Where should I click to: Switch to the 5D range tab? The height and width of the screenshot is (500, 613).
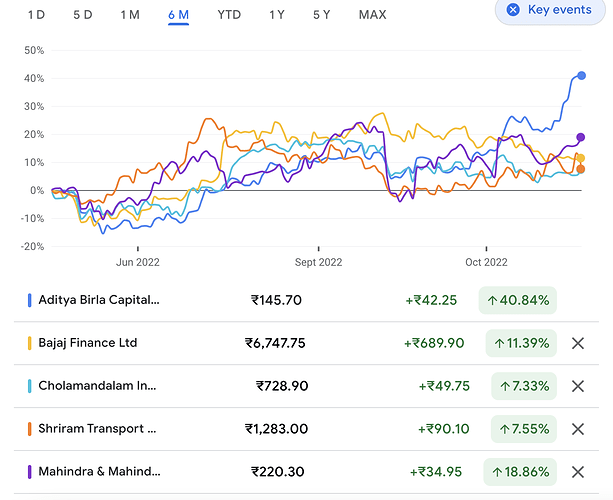(x=83, y=15)
